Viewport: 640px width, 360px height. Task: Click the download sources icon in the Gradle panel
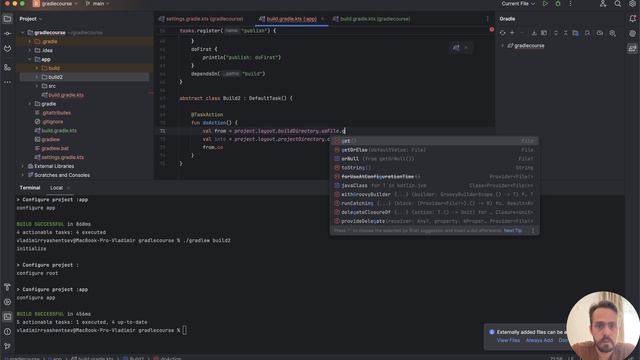click(534, 33)
